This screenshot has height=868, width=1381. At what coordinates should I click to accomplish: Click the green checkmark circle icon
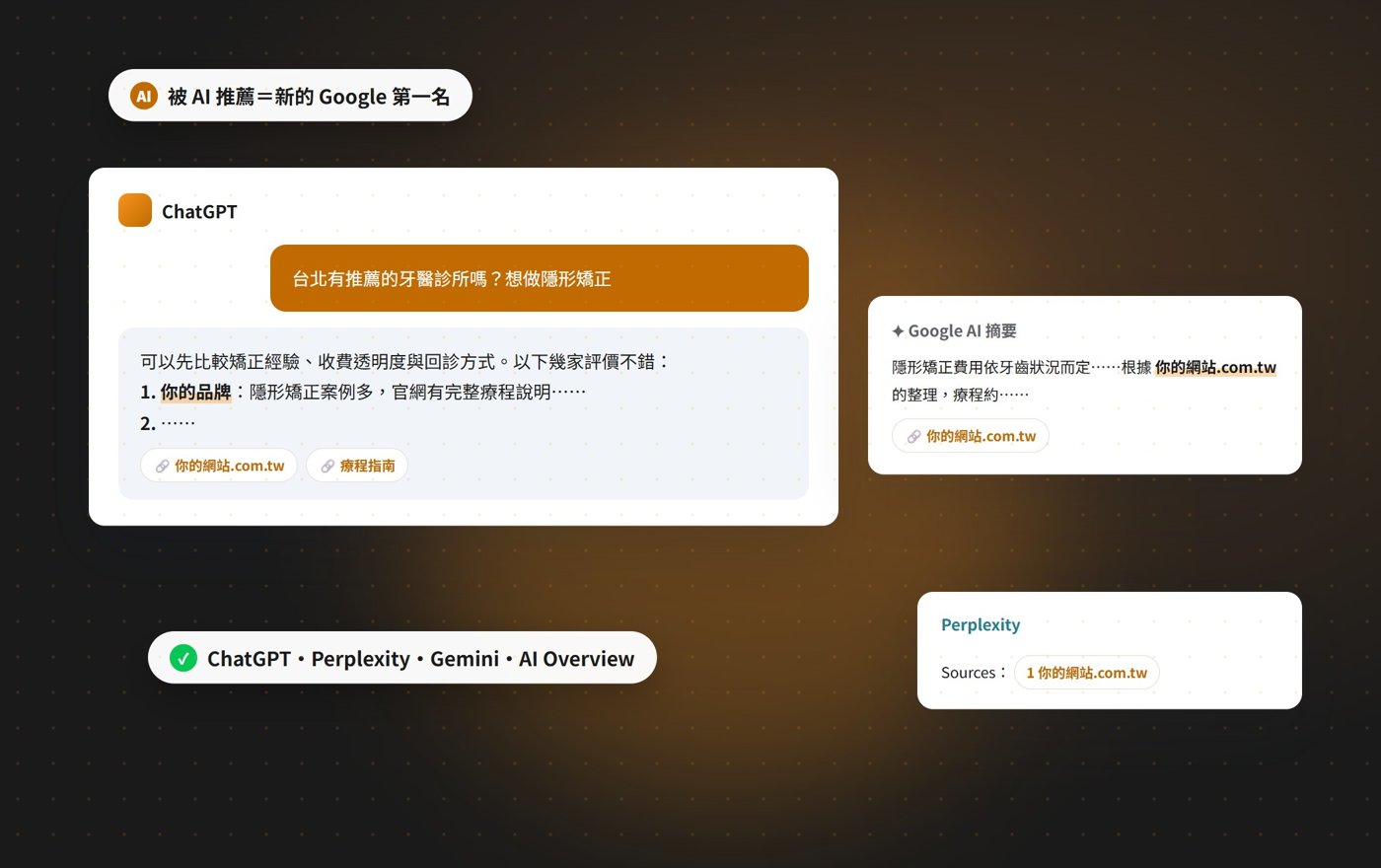tap(183, 658)
